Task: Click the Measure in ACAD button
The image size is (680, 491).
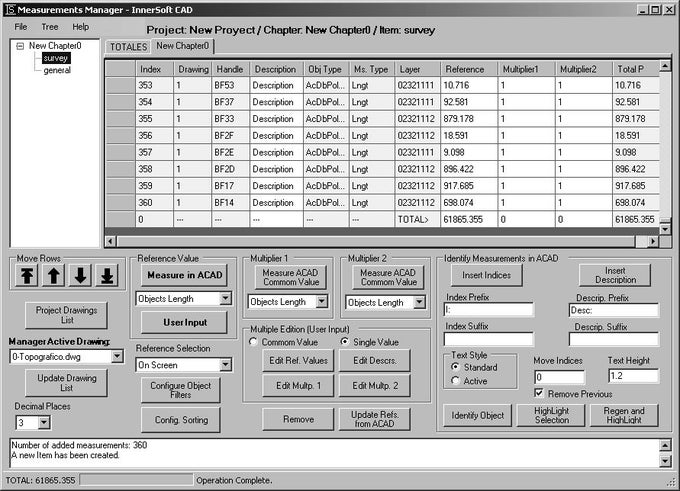Action: click(184, 275)
